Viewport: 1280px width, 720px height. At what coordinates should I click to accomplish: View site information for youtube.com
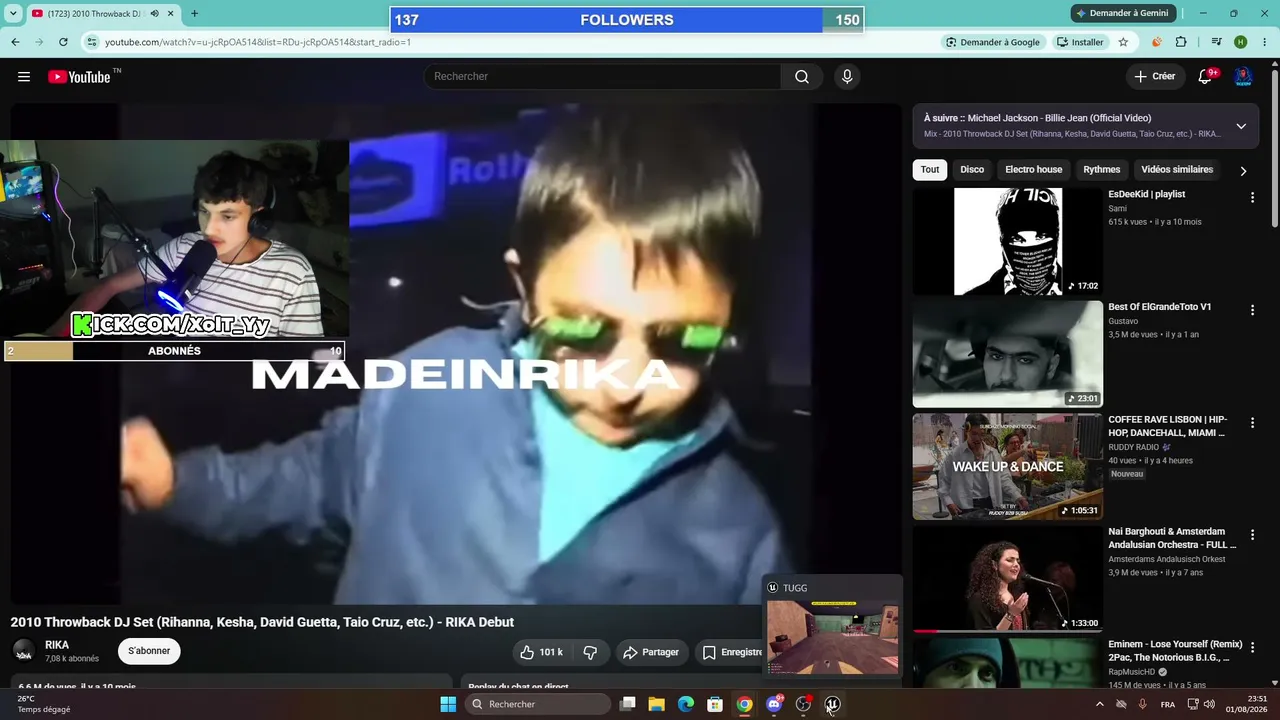coord(92,42)
